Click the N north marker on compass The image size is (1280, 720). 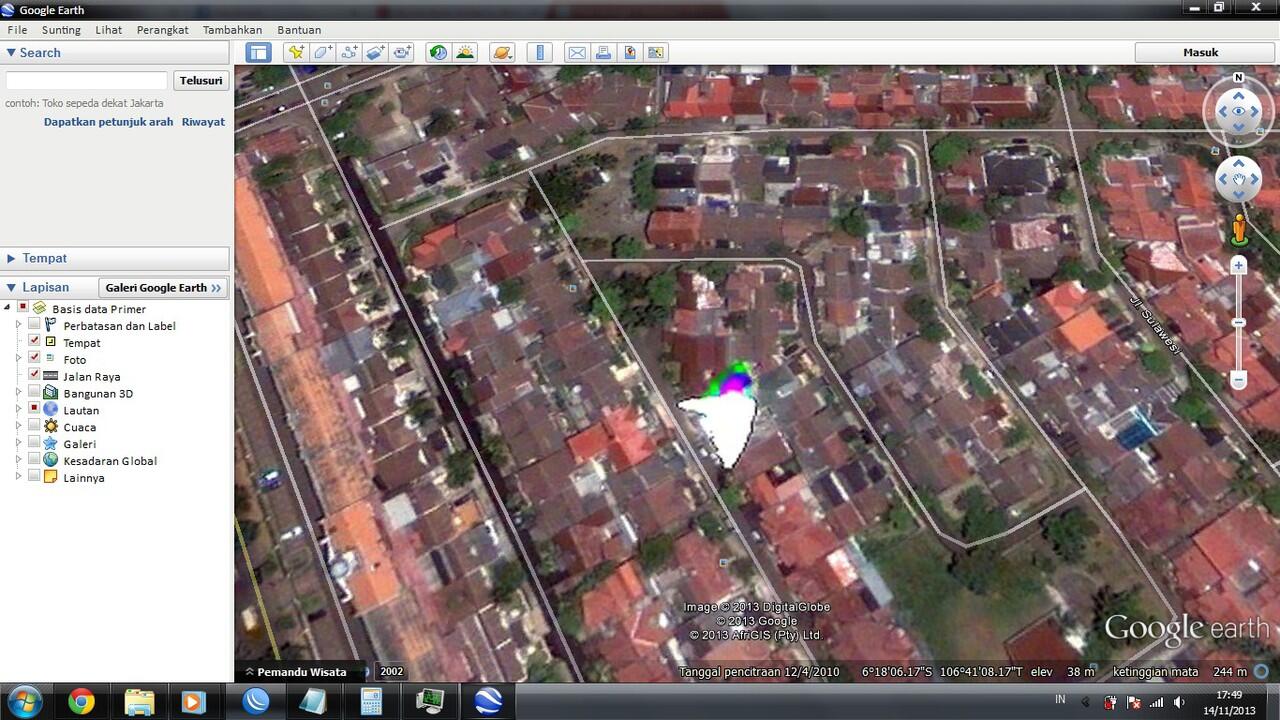coord(1238,77)
